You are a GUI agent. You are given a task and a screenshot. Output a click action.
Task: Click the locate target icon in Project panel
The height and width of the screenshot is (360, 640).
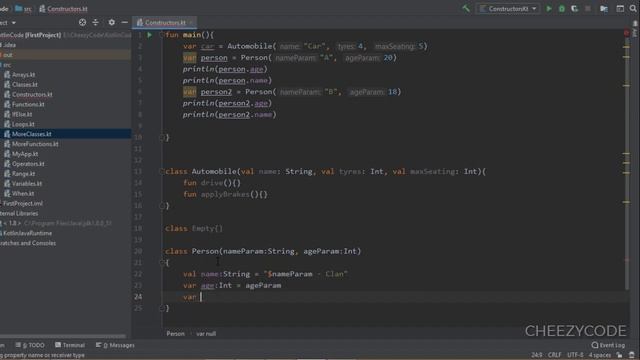pos(82,22)
